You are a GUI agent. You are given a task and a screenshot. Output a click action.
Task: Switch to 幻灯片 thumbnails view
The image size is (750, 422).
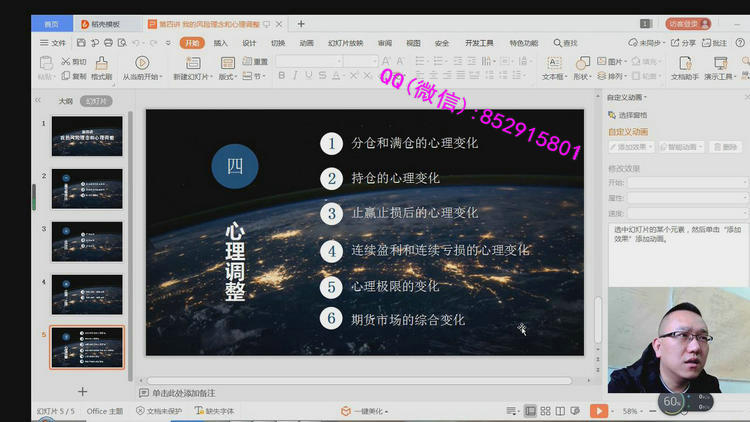click(x=94, y=100)
